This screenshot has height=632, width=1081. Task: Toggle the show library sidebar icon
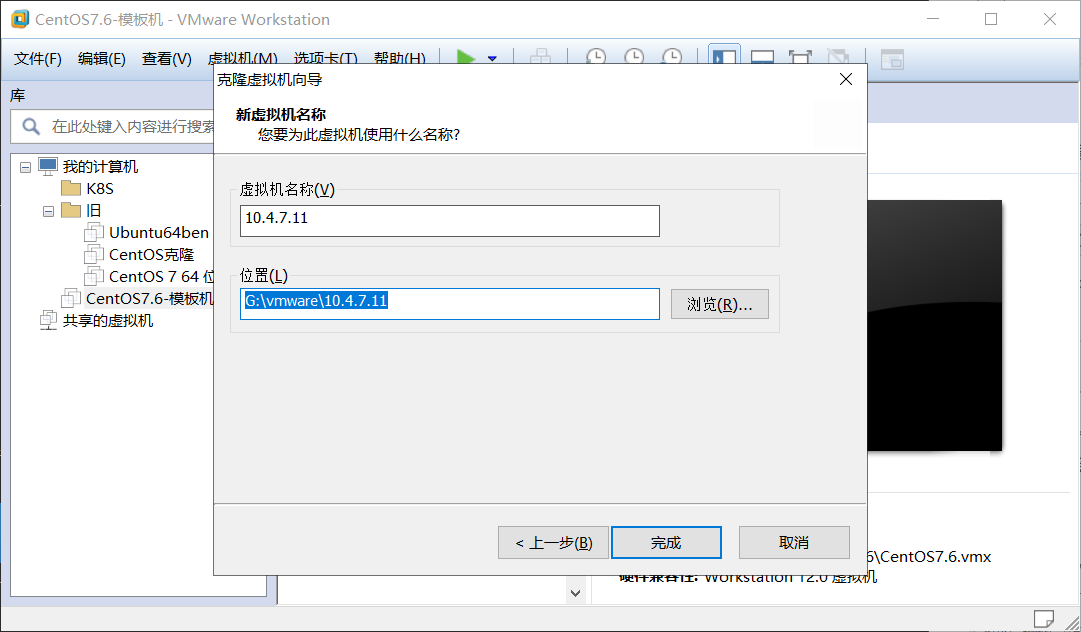723,58
